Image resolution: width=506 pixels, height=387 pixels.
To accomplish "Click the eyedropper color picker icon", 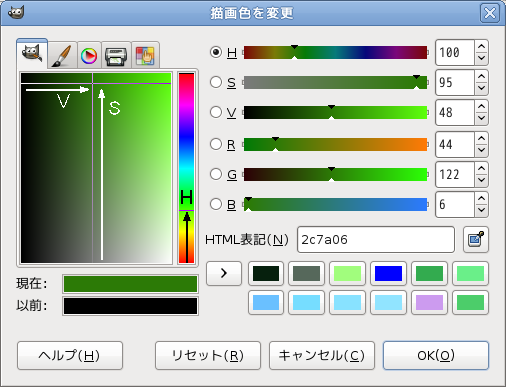I will point(476,239).
